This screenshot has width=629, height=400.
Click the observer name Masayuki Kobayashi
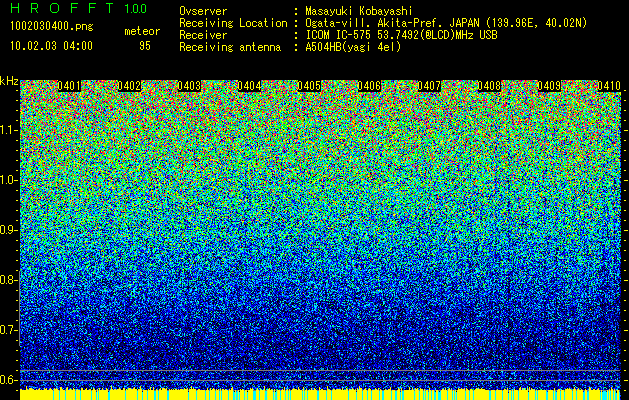pos(359,11)
